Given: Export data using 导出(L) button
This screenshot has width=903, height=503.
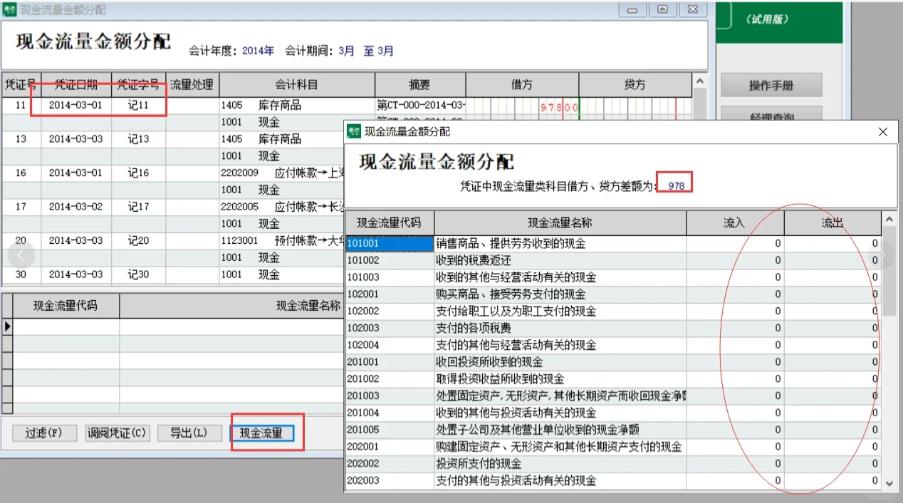Looking at the screenshot, I should pyautogui.click(x=188, y=433).
